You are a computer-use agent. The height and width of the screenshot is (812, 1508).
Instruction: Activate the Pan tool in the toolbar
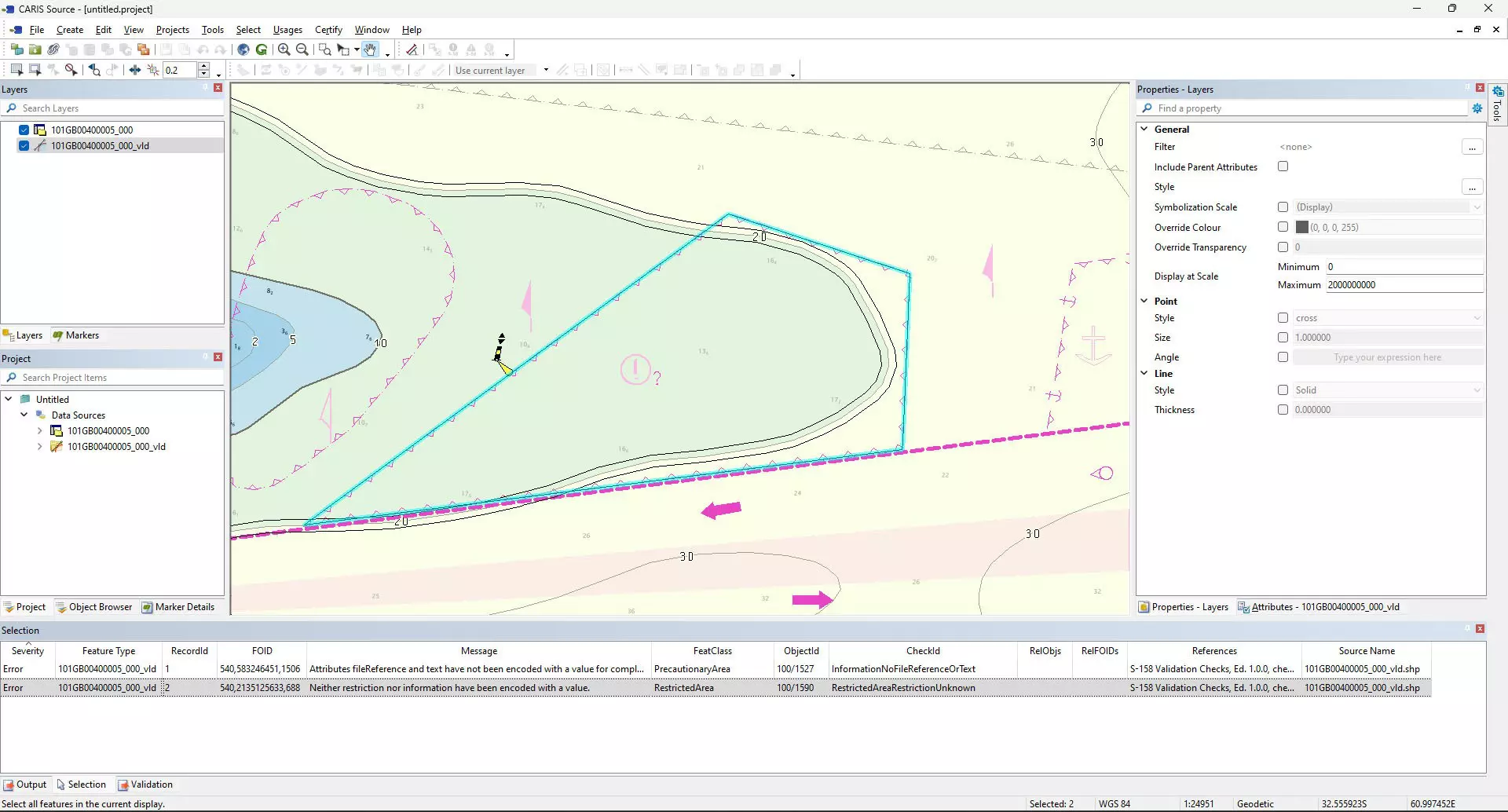[x=370, y=49]
